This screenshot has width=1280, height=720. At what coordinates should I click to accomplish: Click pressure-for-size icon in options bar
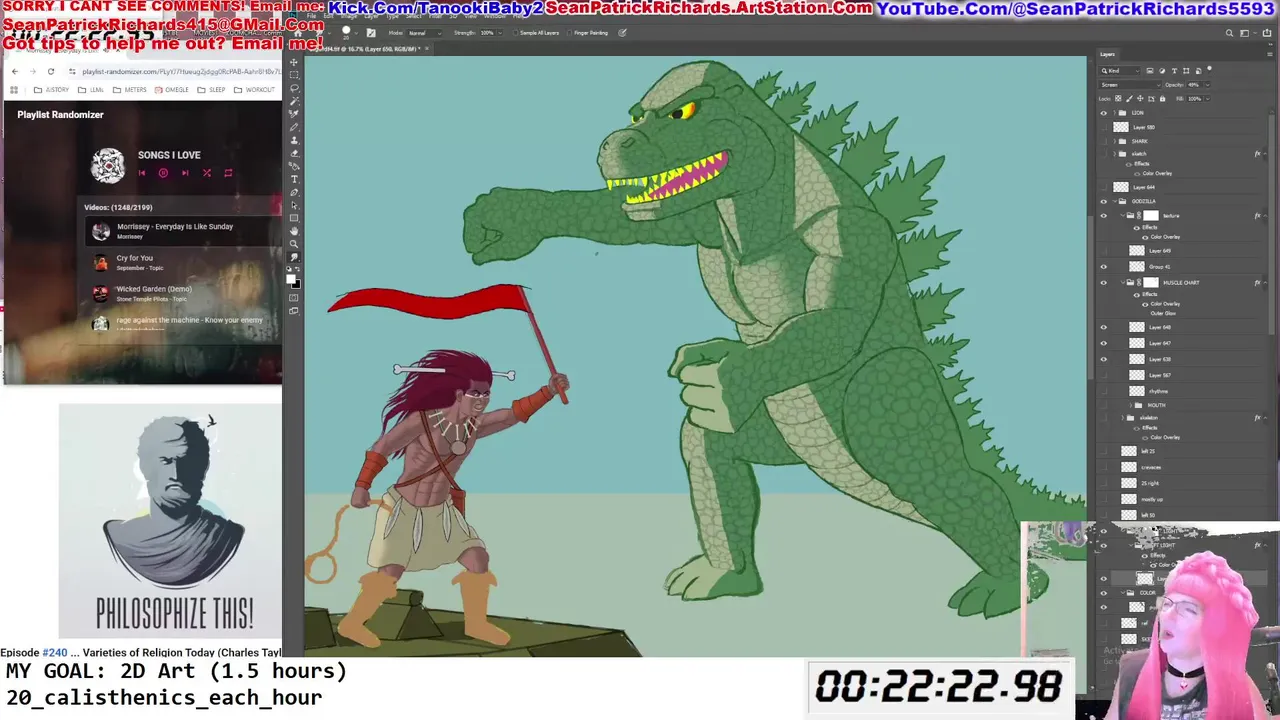(x=622, y=33)
